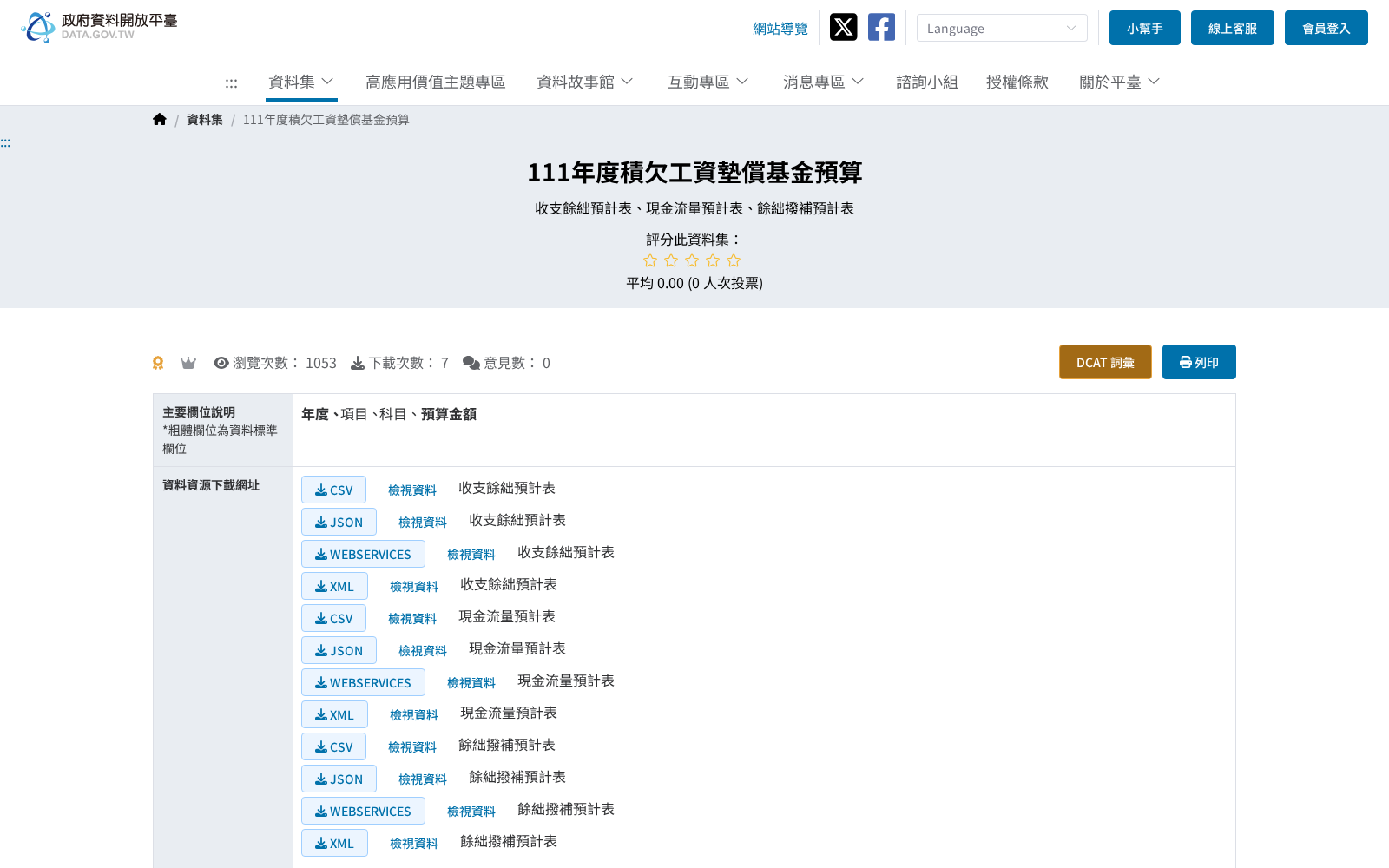Click 檢視資料 next to WEBSERVICES 餘絀撥補預計表
Image resolution: width=1389 pixels, height=868 pixels.
471,812
